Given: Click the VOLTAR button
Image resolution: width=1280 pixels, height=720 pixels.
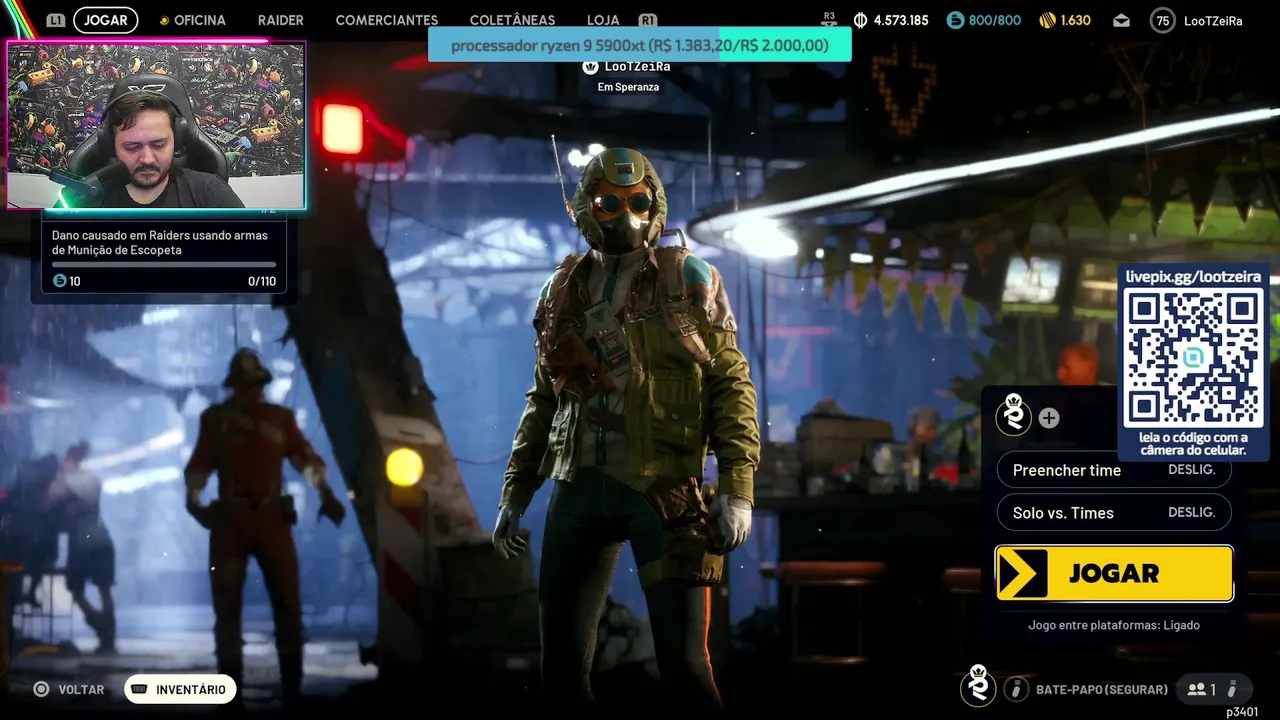Looking at the screenshot, I should [69, 689].
